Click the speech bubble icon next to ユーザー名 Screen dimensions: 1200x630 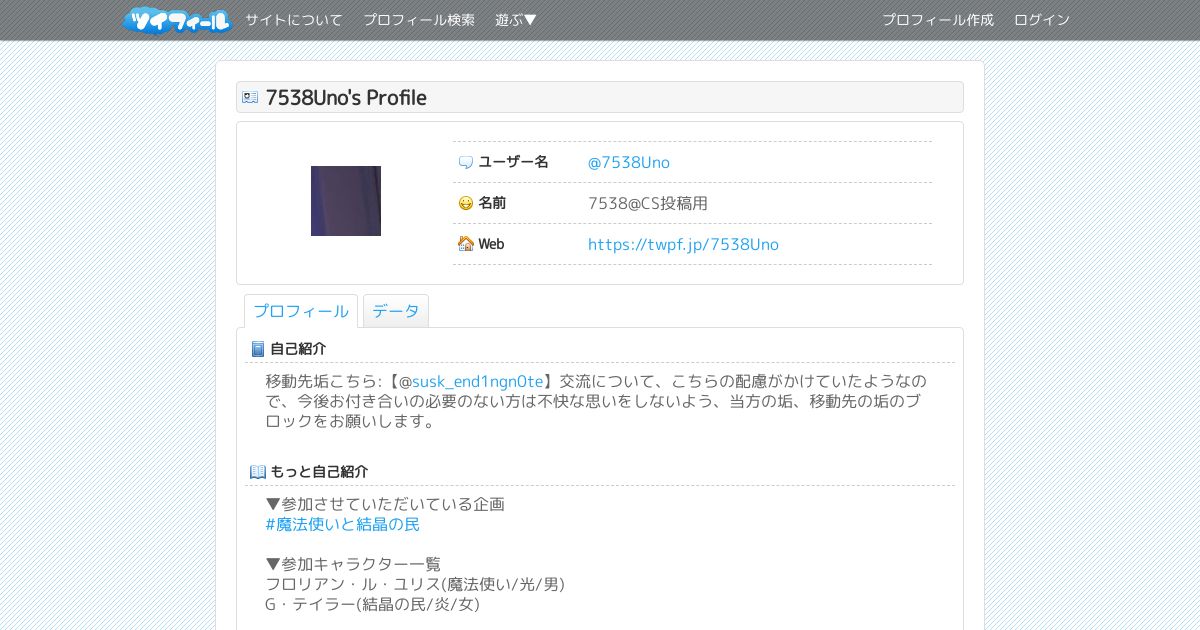point(465,162)
